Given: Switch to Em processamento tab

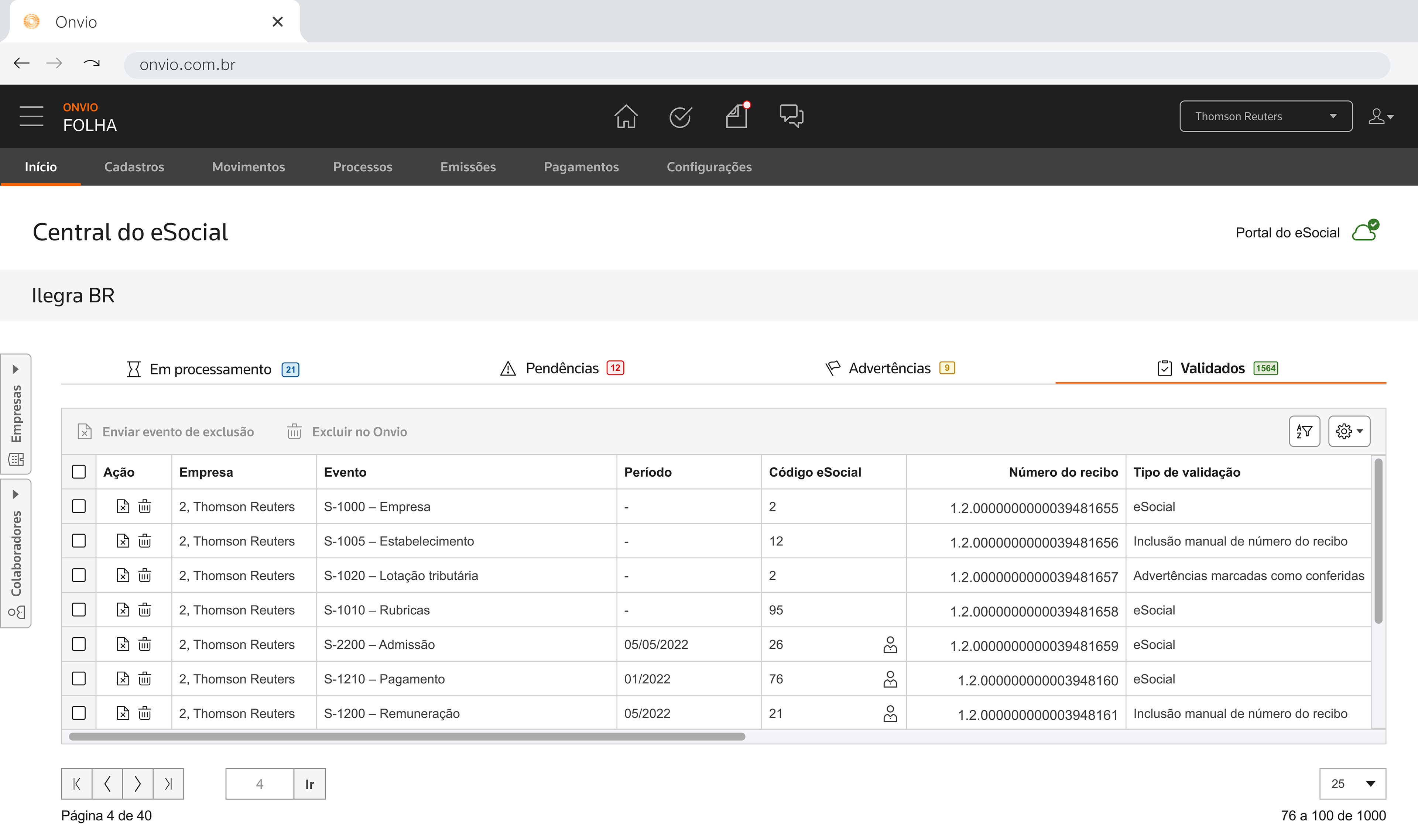Looking at the screenshot, I should click(213, 369).
